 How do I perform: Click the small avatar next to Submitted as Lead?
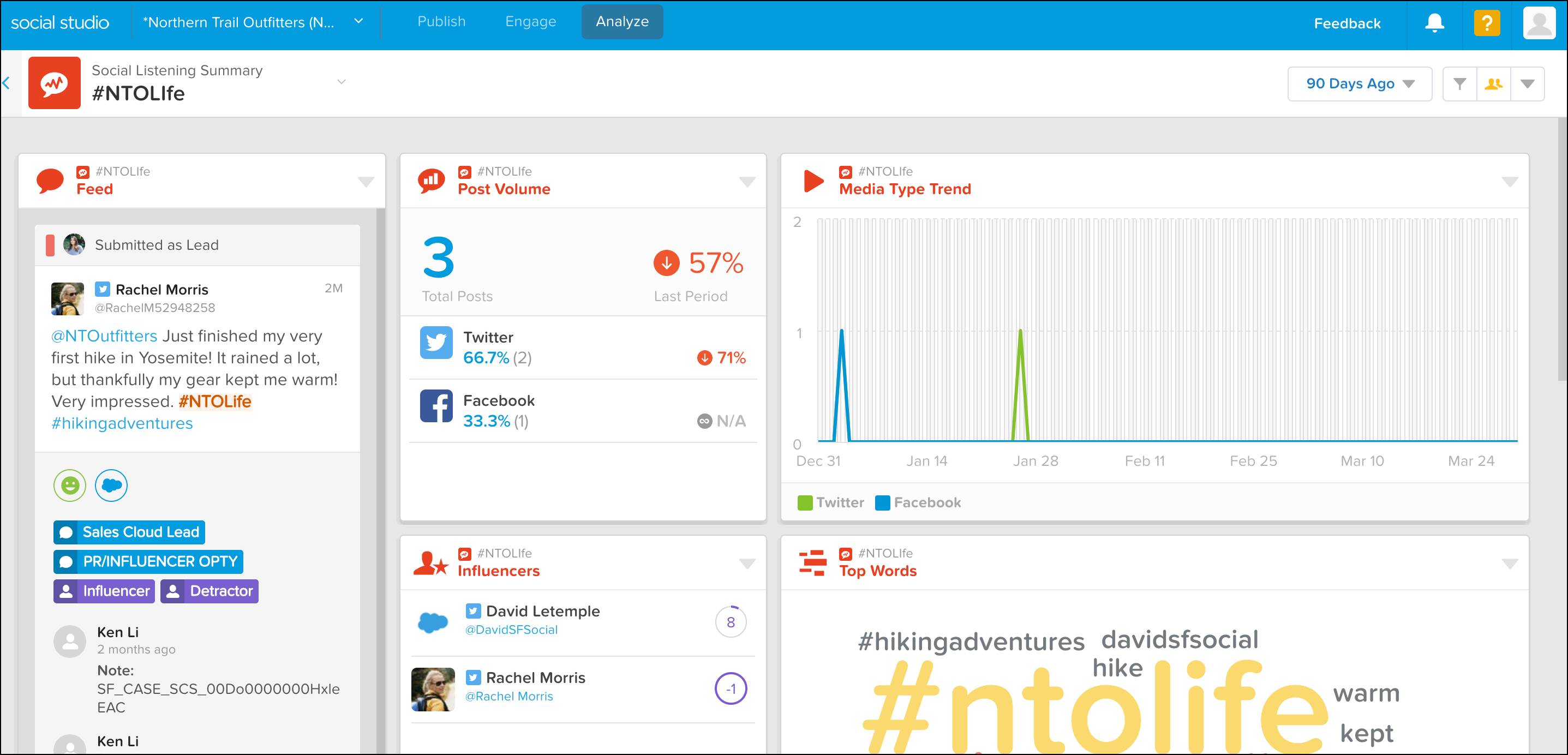pyautogui.click(x=74, y=244)
